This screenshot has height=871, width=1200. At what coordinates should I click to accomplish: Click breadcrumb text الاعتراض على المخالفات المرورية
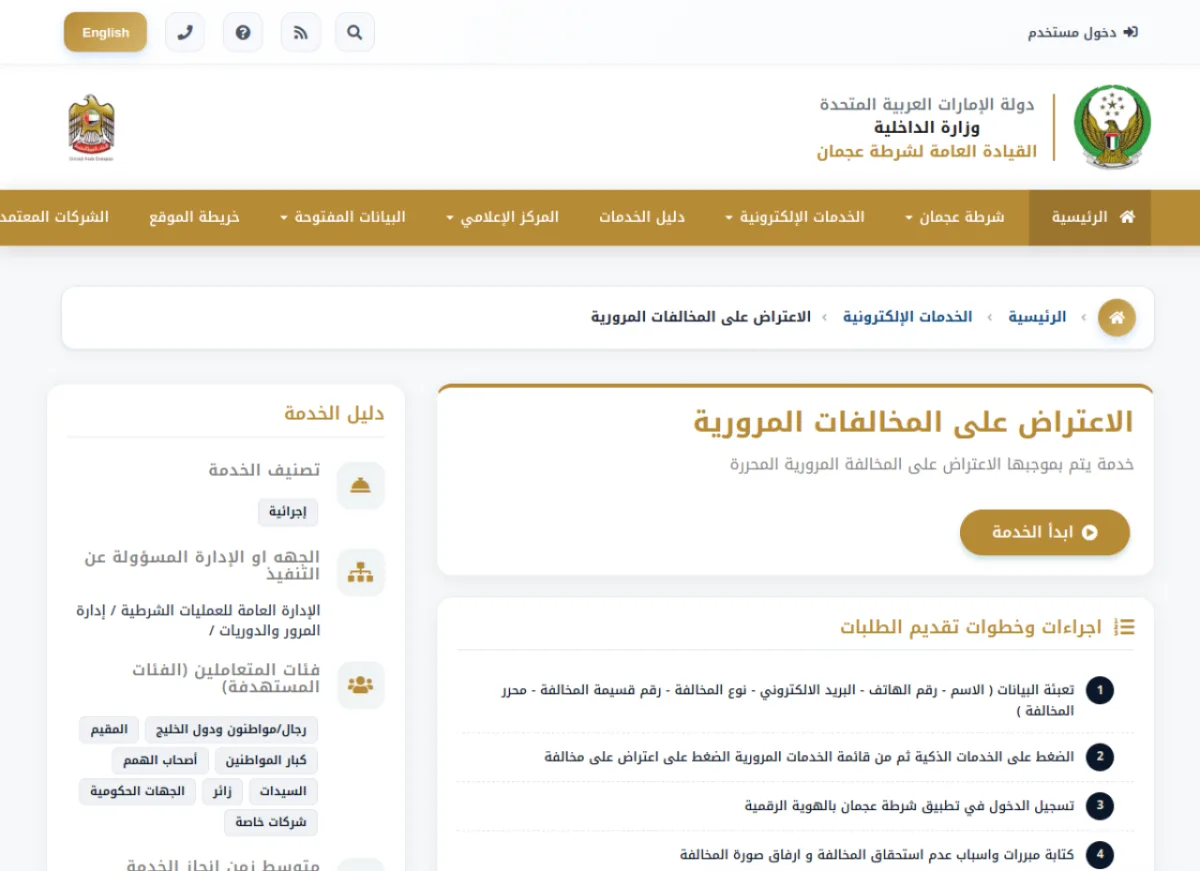click(x=701, y=317)
